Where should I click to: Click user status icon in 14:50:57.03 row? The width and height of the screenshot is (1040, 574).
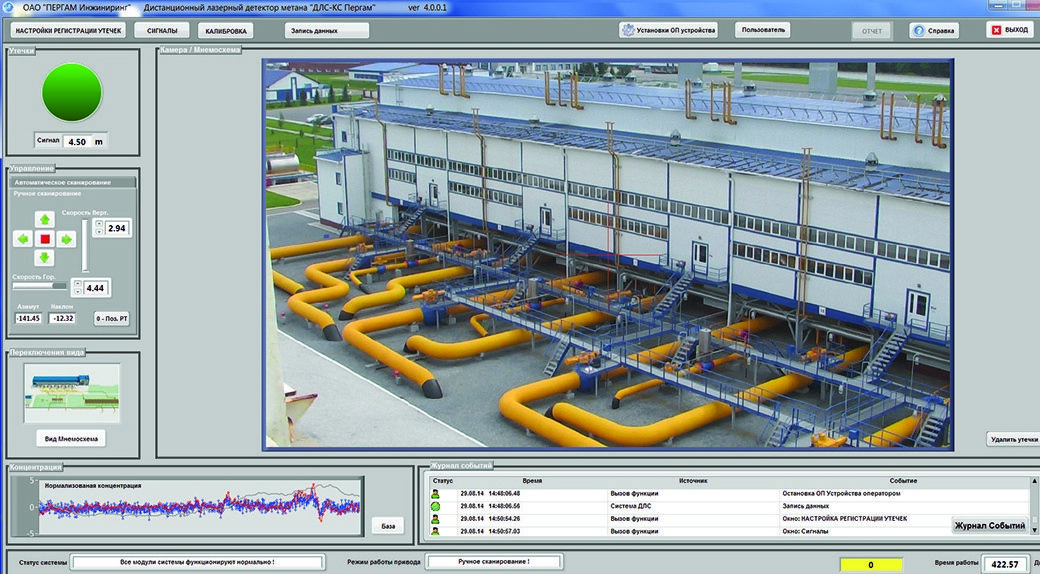click(435, 532)
